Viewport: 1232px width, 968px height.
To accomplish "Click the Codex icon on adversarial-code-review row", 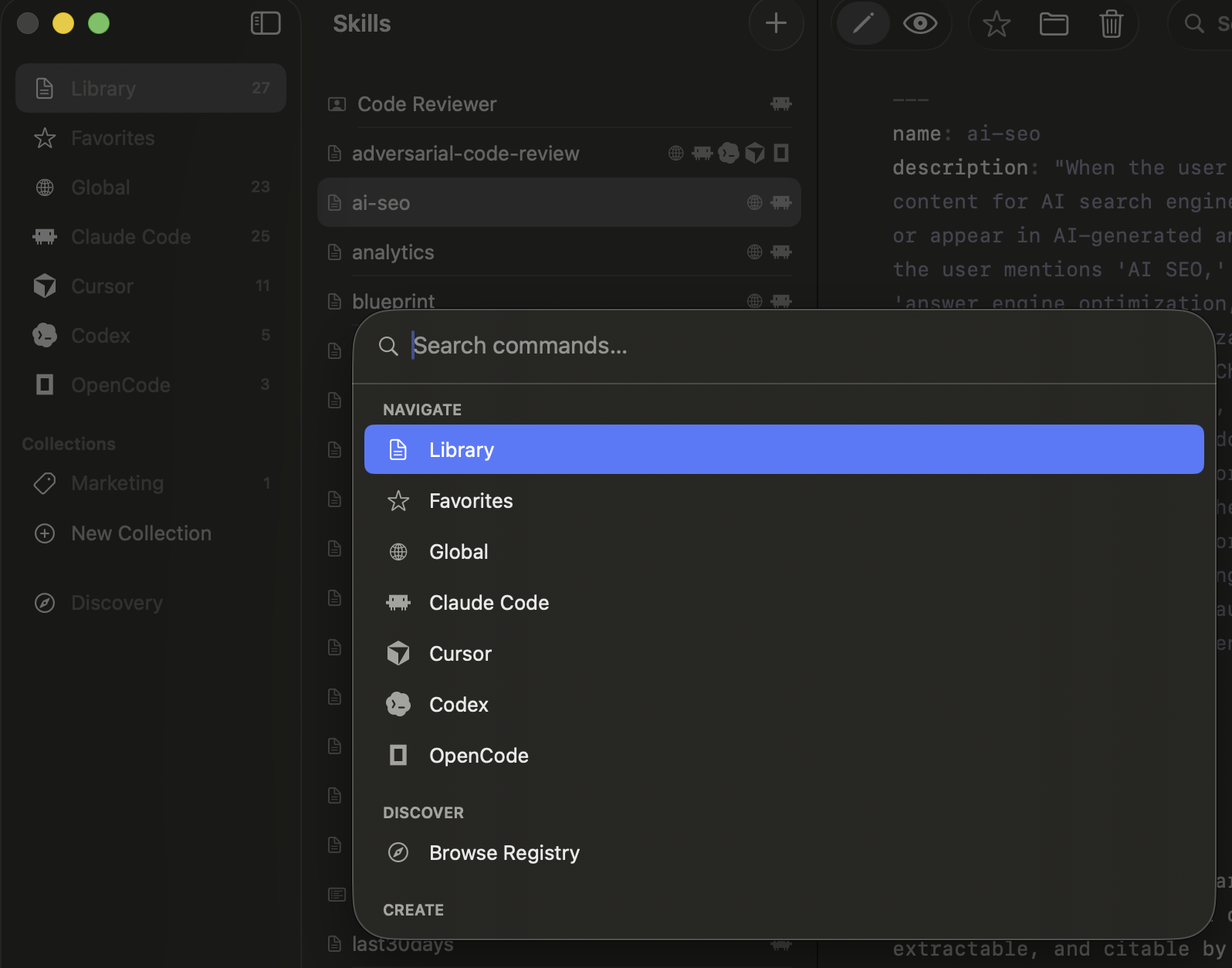I will pos(729,153).
